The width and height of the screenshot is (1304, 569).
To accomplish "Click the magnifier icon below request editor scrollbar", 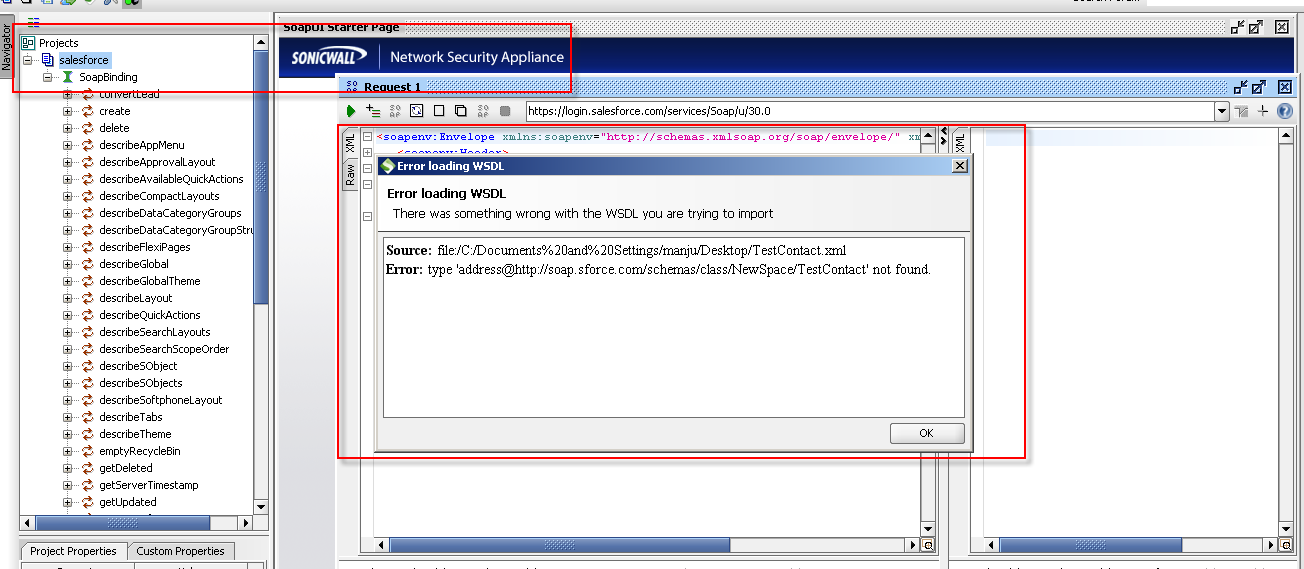I will [927, 545].
